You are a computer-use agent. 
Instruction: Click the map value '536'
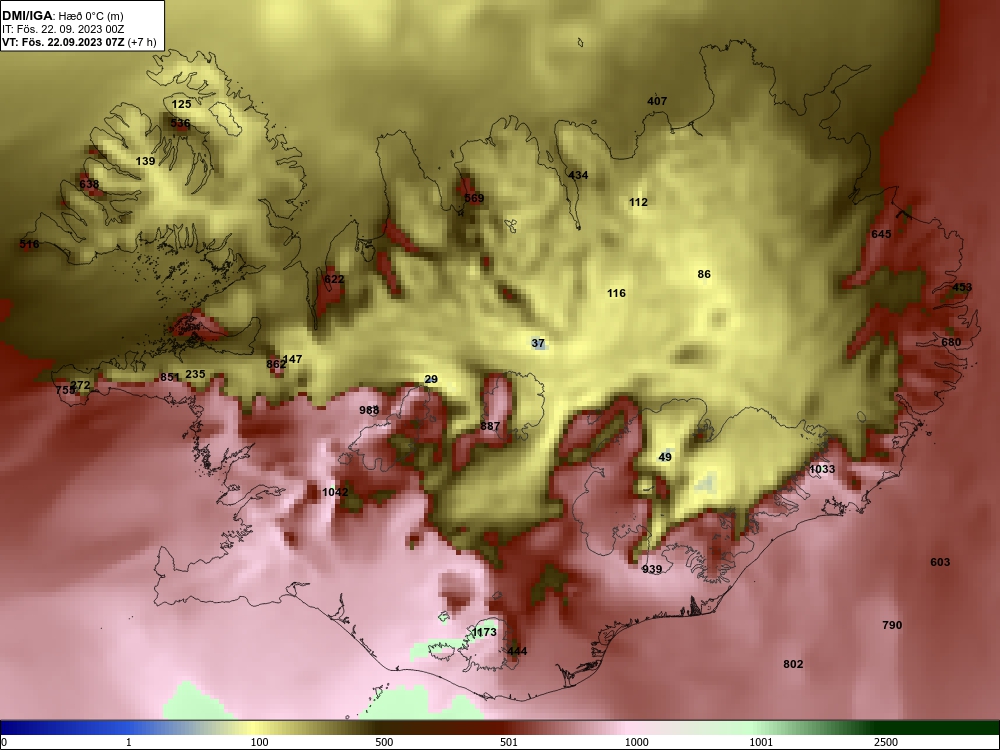click(180, 123)
